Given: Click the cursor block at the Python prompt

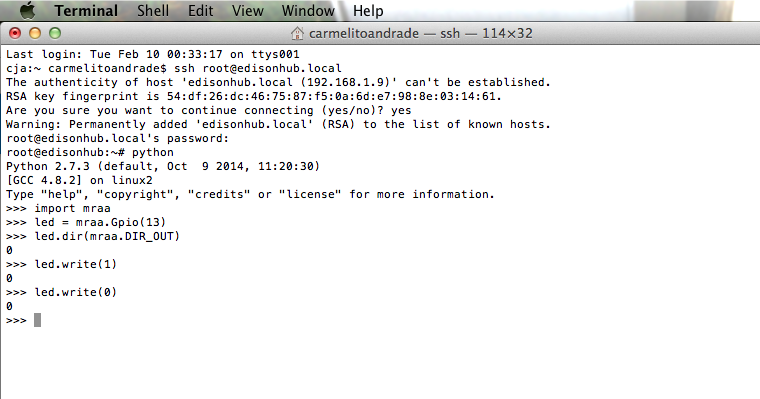Looking at the screenshot, I should pyautogui.click(x=37, y=320).
